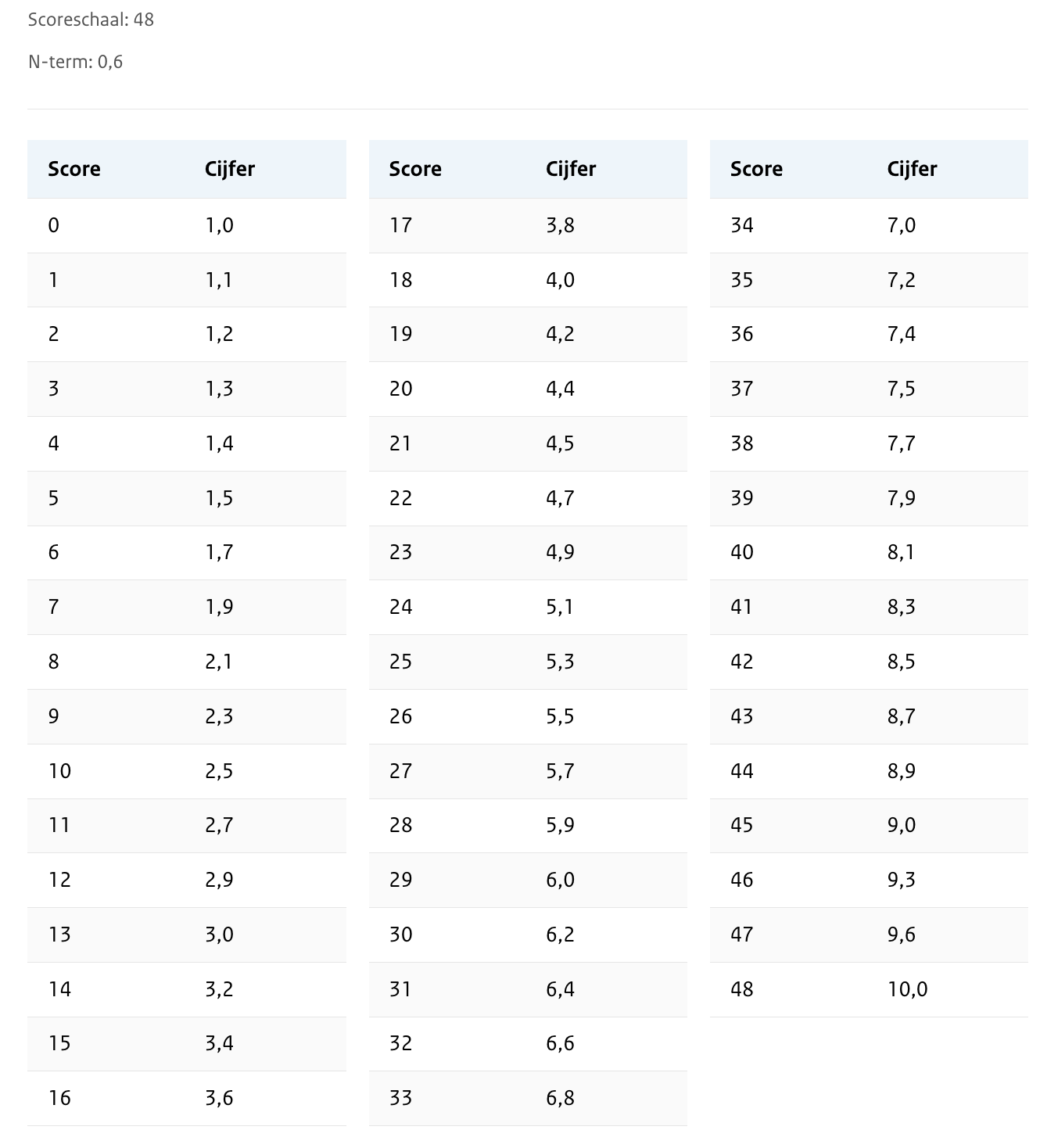Select the grade 1,0 cell
The image size is (1040, 1148).
[219, 225]
